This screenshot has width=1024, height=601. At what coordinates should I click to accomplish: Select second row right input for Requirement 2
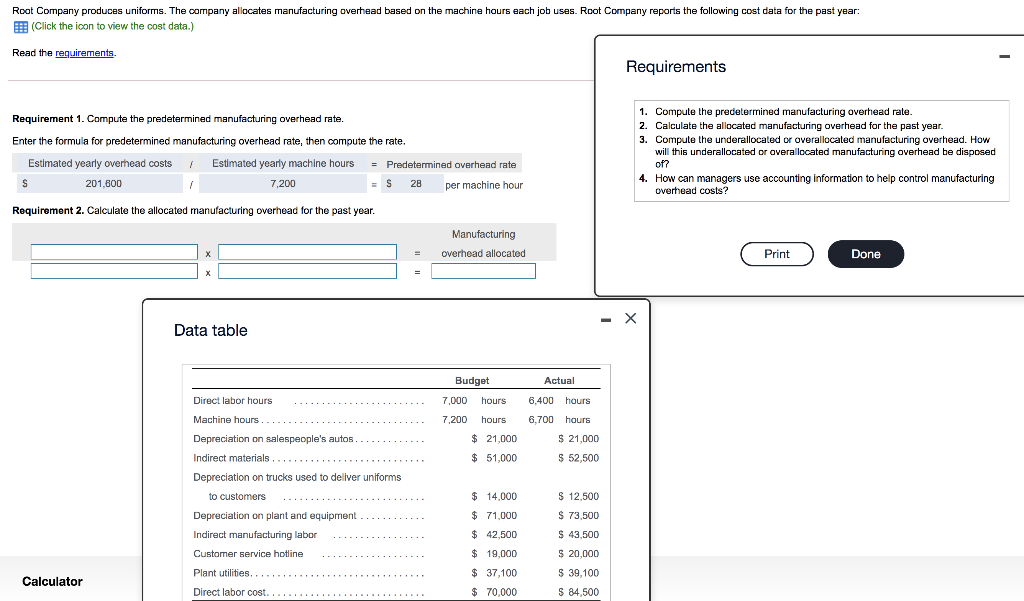tap(307, 271)
